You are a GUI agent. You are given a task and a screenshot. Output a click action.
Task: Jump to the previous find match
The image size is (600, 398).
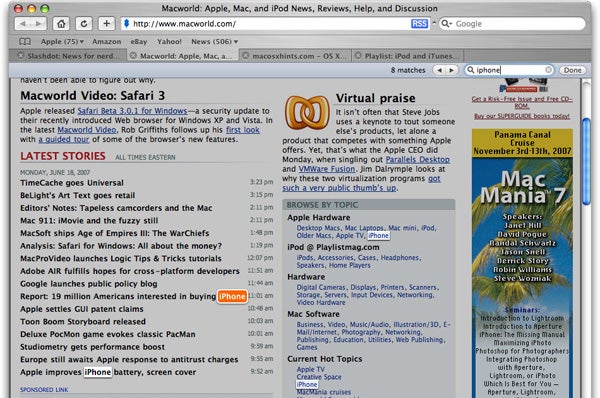click(x=439, y=70)
